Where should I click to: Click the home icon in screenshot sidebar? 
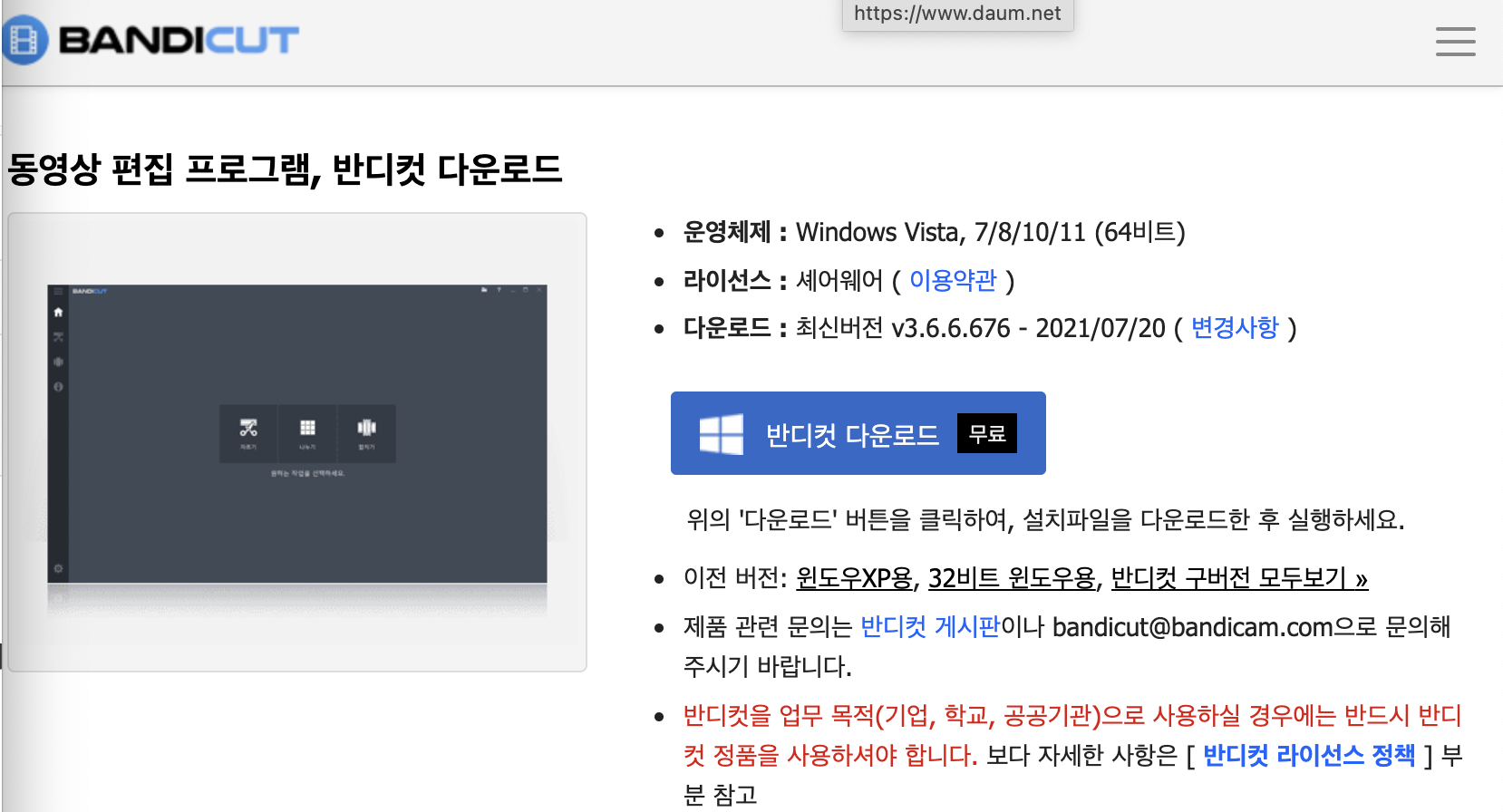pos(58,312)
